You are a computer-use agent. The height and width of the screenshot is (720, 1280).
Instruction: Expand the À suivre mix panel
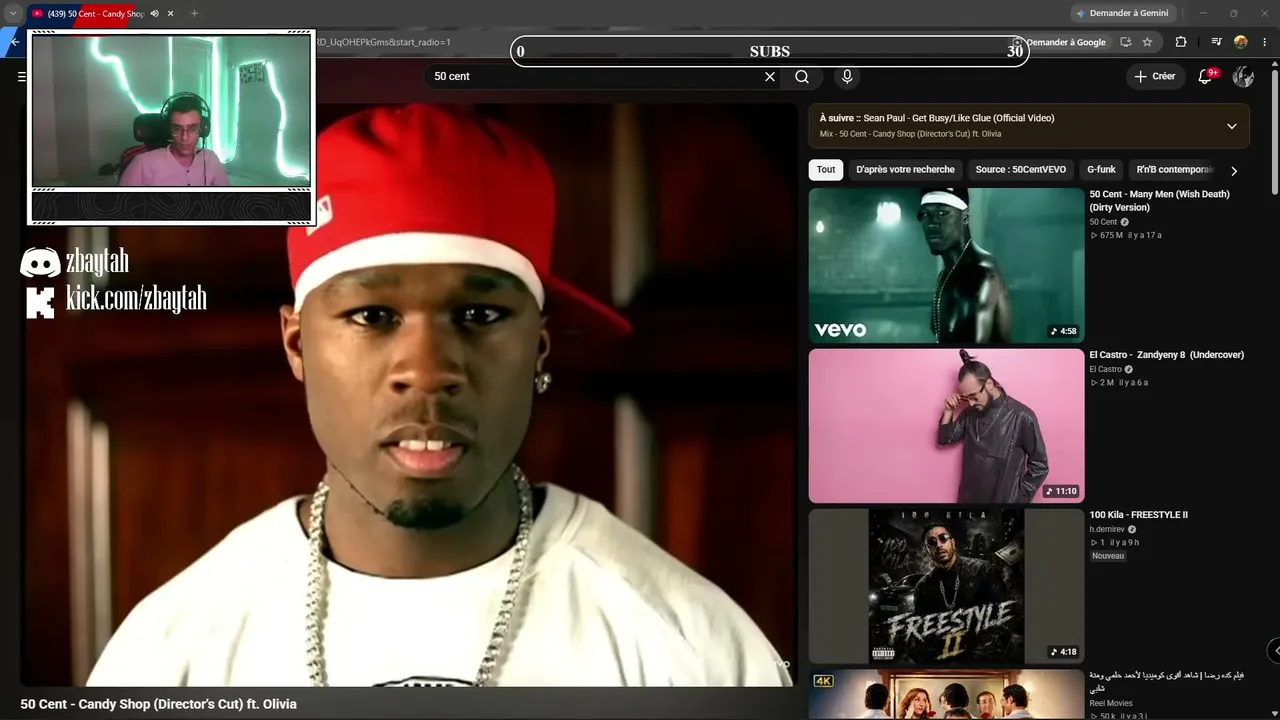point(1232,126)
